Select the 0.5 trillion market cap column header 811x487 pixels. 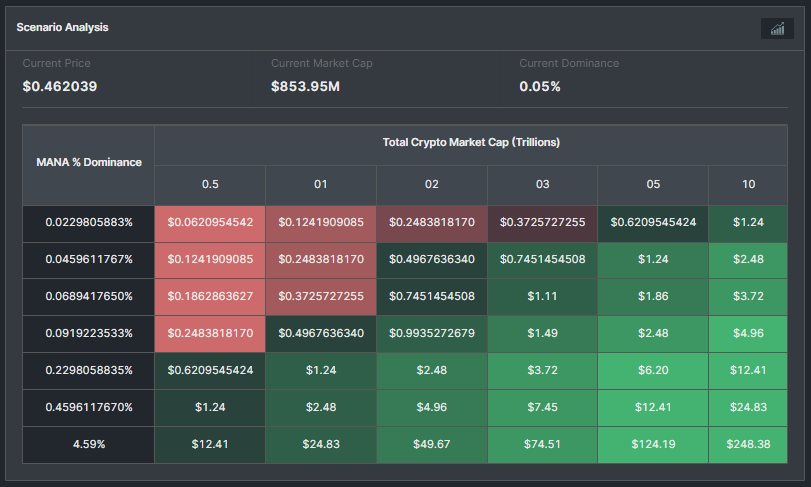click(x=210, y=185)
